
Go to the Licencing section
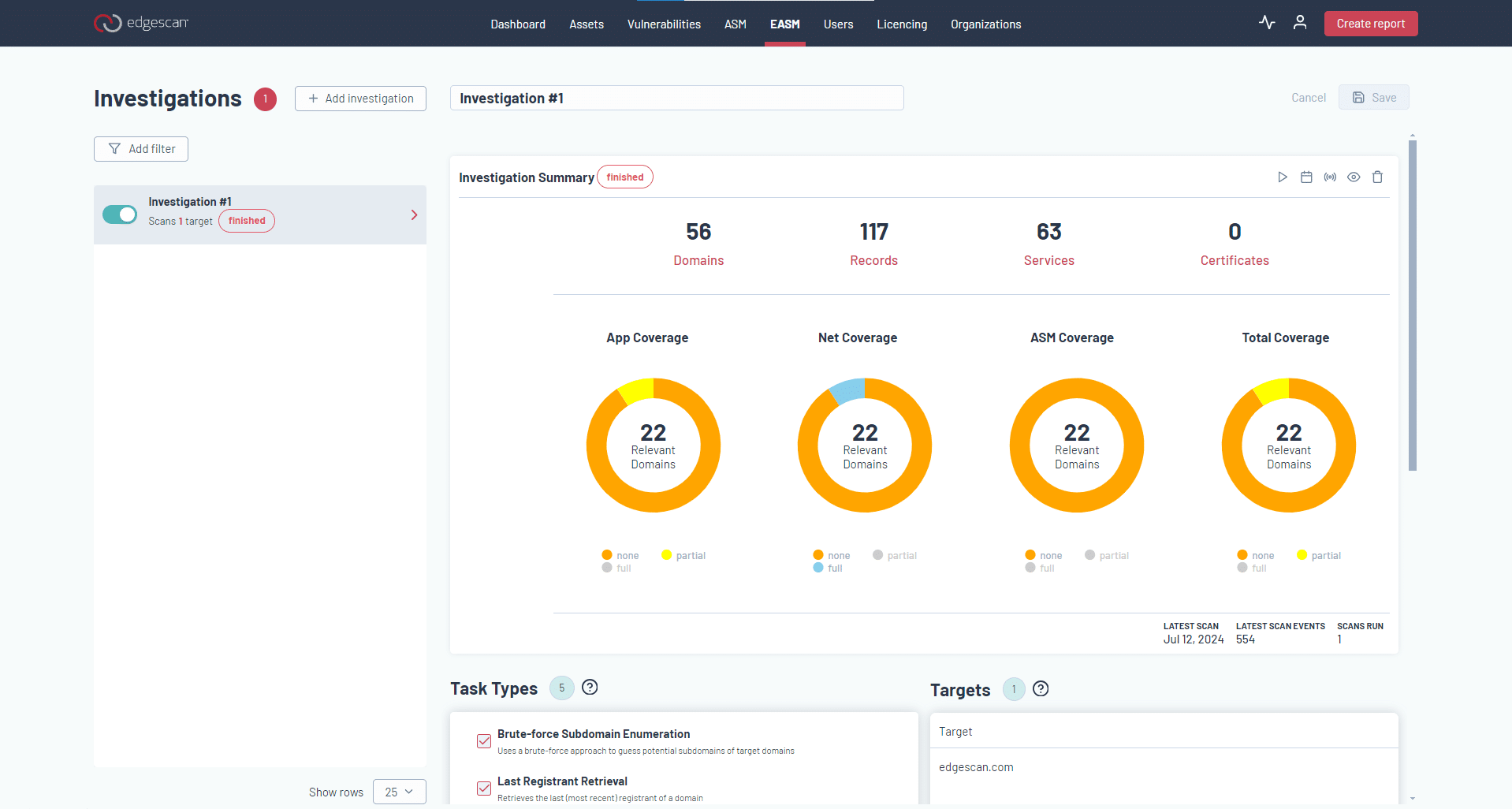pyautogui.click(x=901, y=24)
